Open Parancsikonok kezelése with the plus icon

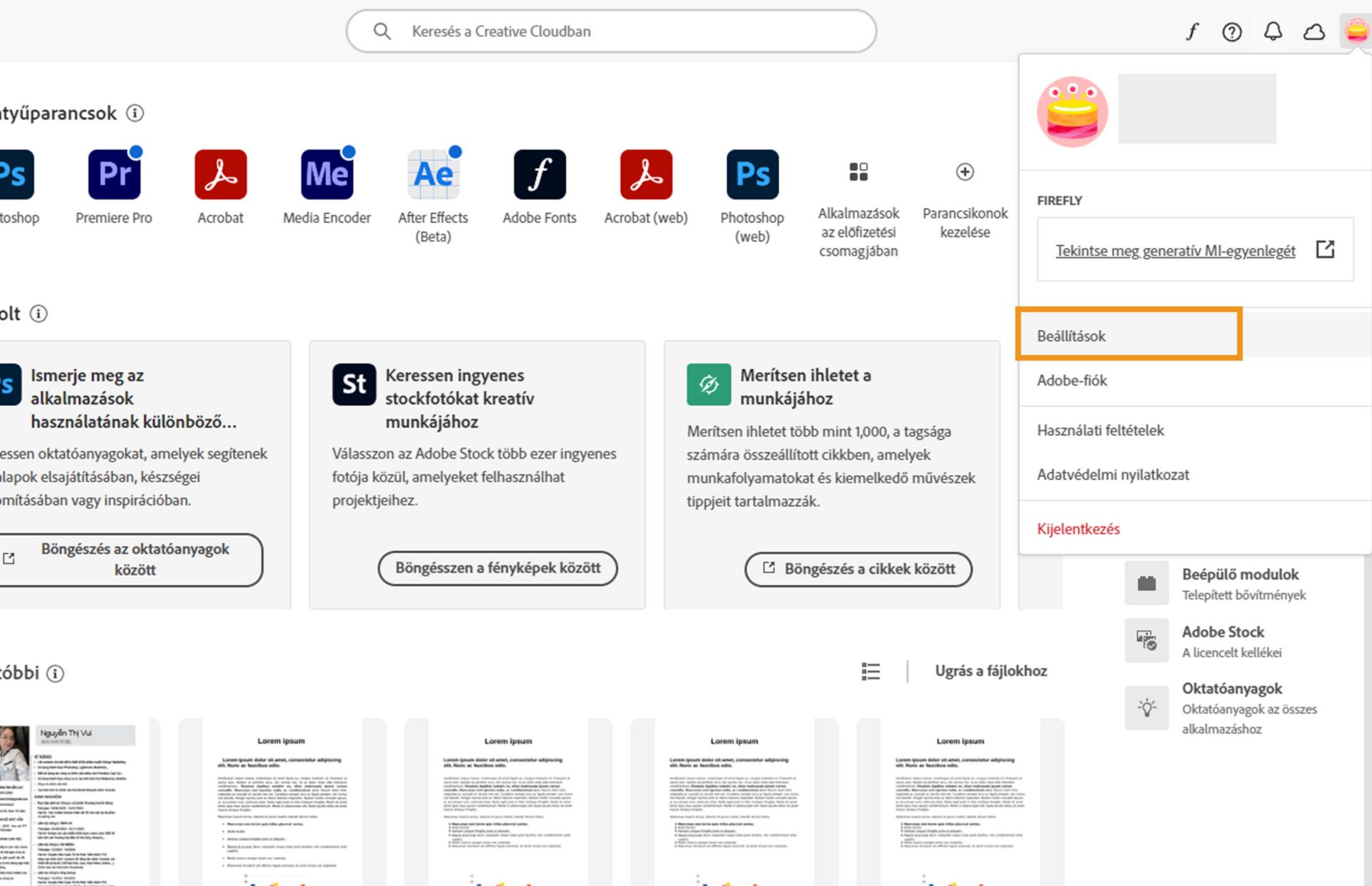tap(965, 171)
